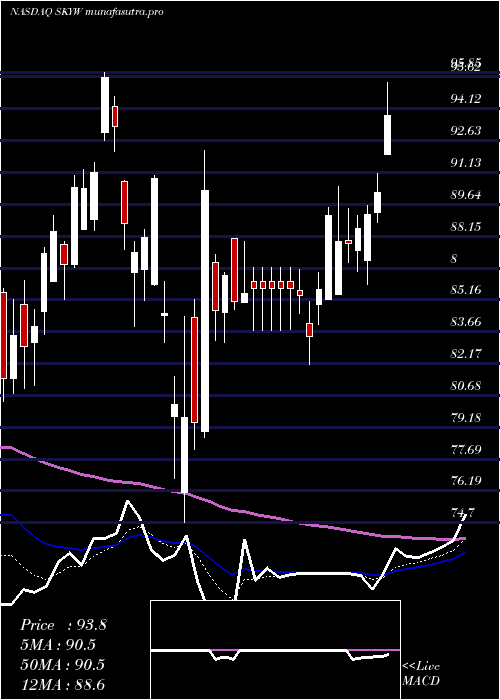Click the 5MA : 90.5 readout
This screenshot has height=700, width=500.
[58, 645]
